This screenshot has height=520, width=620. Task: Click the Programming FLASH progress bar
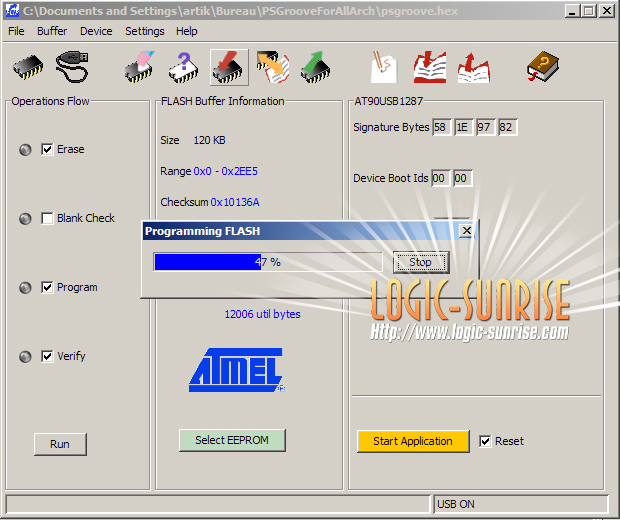pos(267,262)
